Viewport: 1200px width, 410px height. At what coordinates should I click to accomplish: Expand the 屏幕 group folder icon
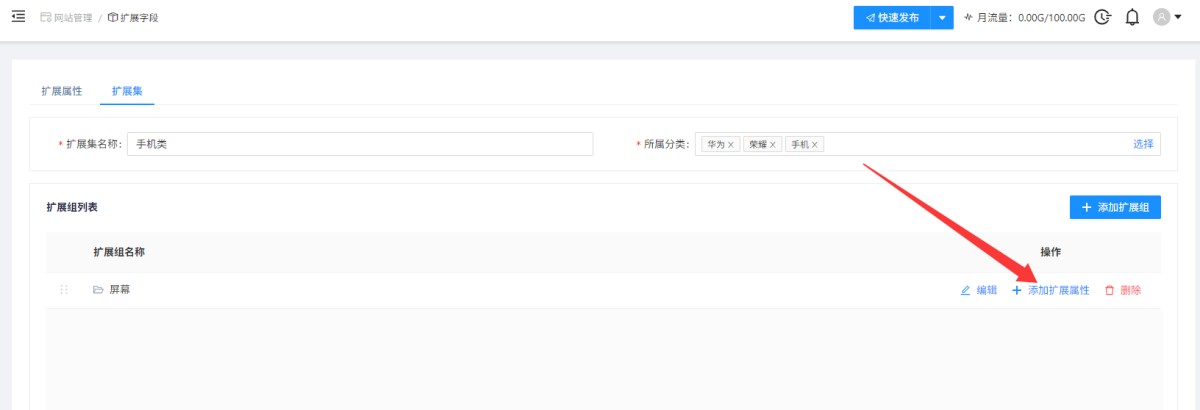click(x=98, y=290)
